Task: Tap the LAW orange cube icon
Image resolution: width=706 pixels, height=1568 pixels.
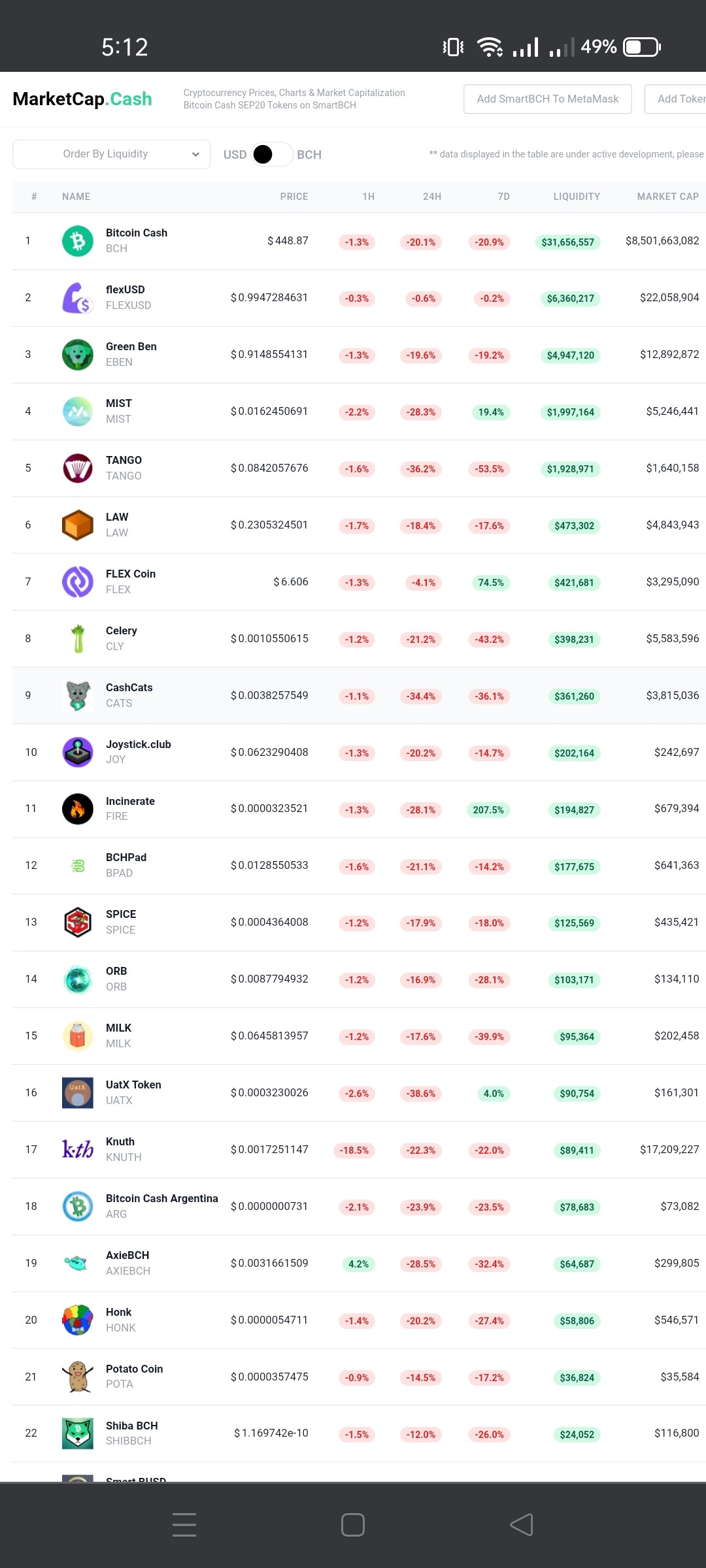Action: (x=78, y=525)
